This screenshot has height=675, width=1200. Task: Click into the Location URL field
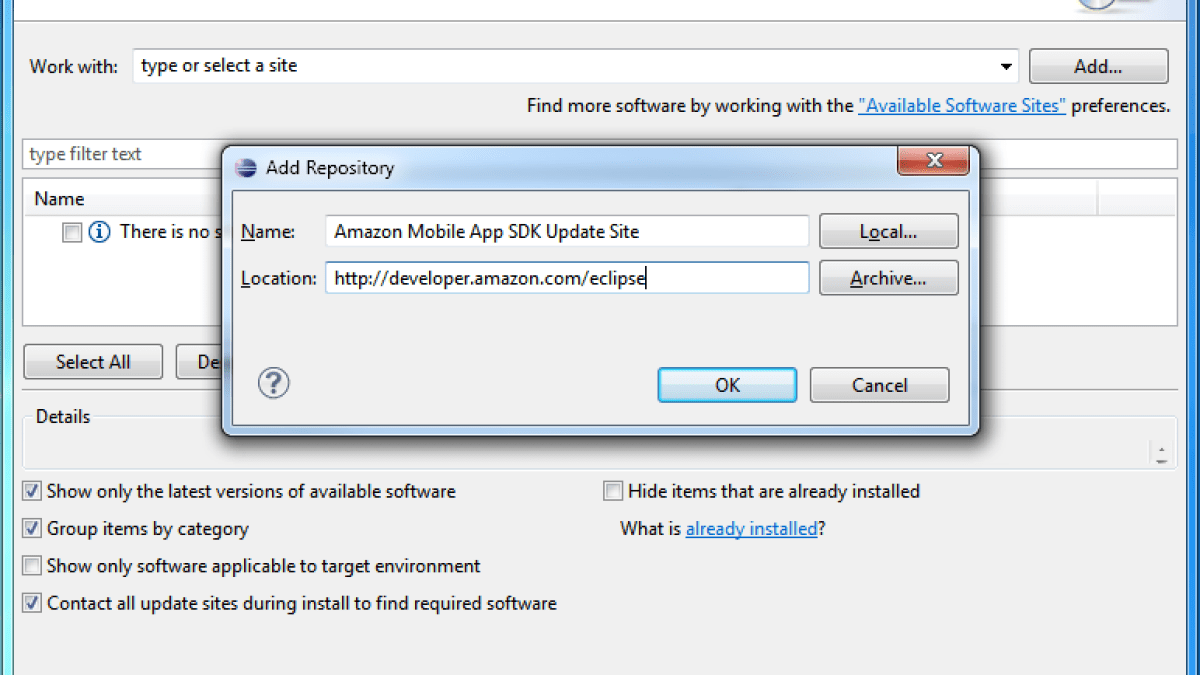tap(566, 279)
